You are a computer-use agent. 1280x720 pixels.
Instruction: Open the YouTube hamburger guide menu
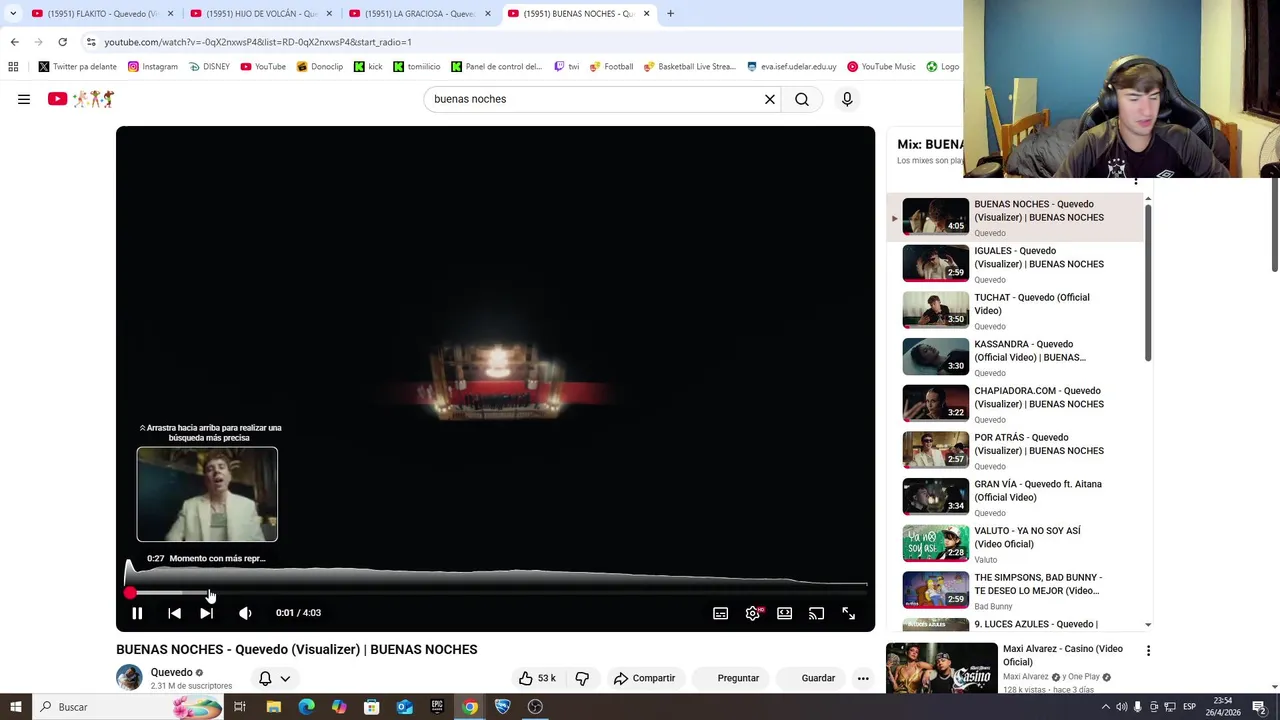coord(24,99)
